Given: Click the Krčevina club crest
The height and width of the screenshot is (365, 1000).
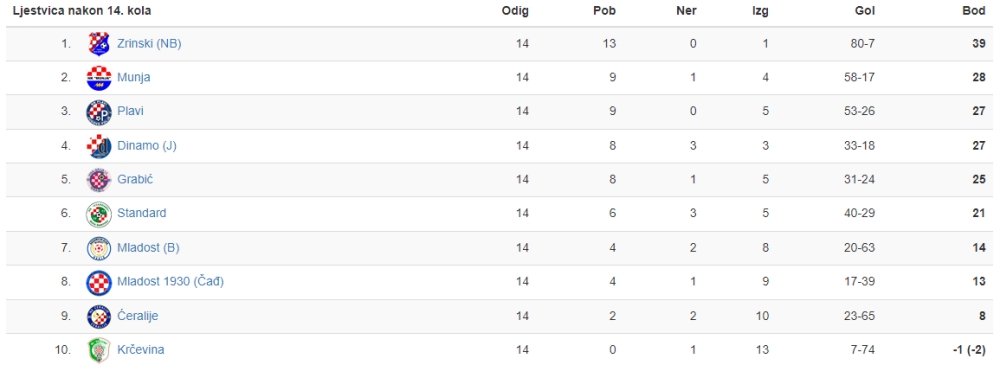Looking at the screenshot, I should [x=99, y=350].
